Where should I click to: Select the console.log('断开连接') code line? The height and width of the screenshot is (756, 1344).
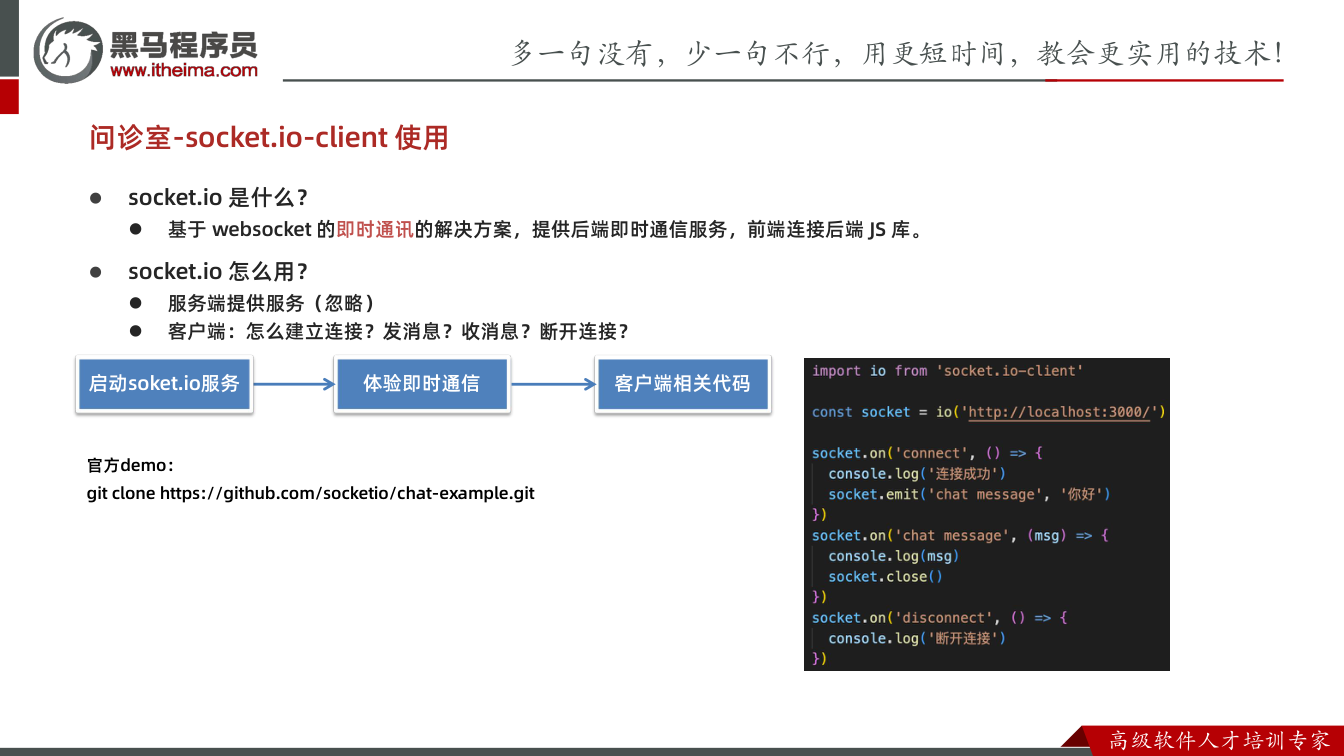click(x=917, y=638)
